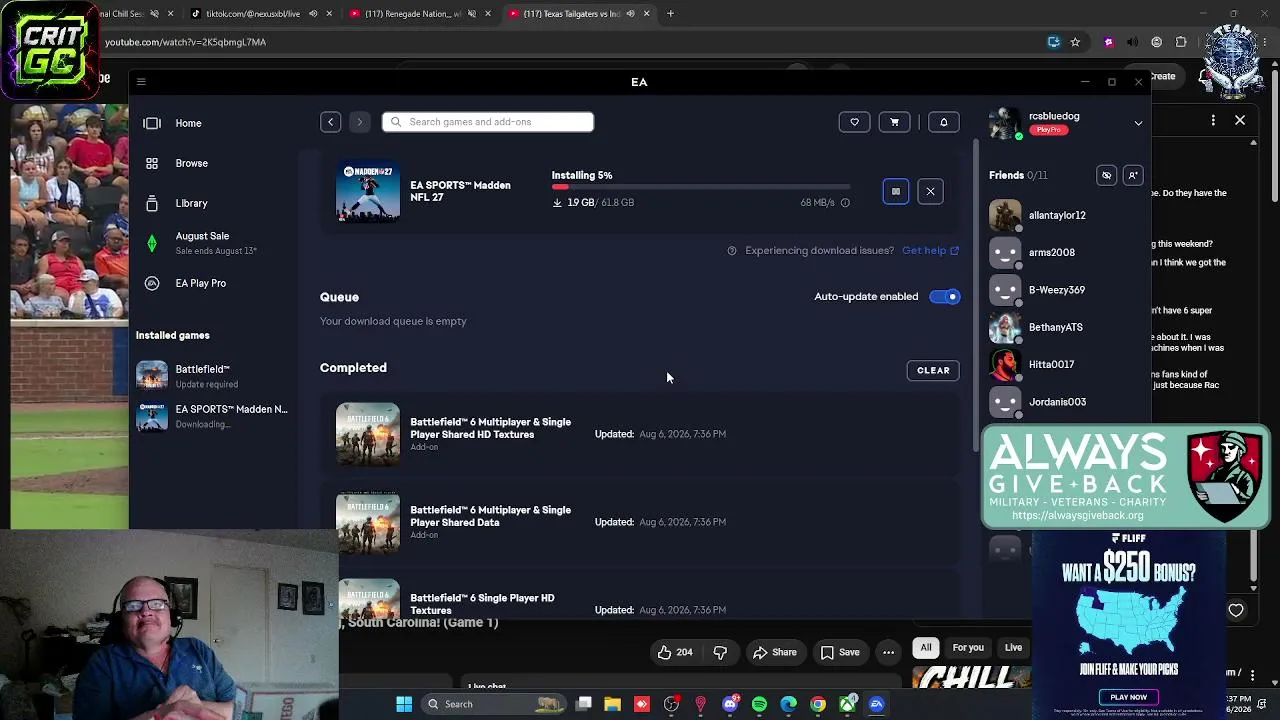Like the YouTube video with 204 likes
The height and width of the screenshot is (720, 1280).
pos(675,653)
